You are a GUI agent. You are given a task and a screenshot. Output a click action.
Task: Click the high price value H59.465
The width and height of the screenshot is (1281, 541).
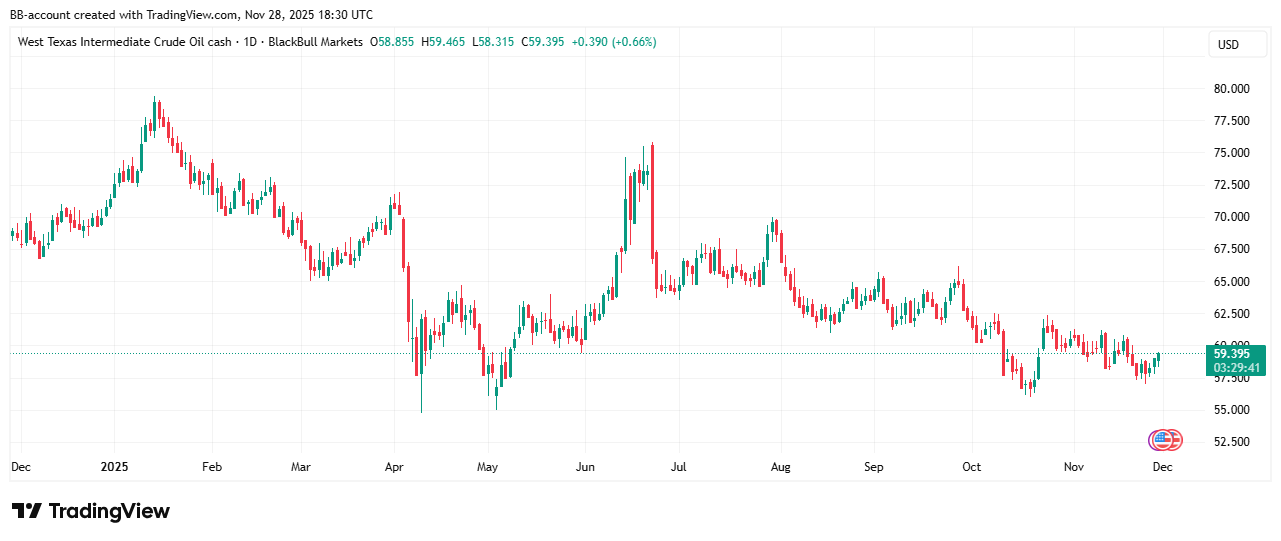tap(443, 42)
